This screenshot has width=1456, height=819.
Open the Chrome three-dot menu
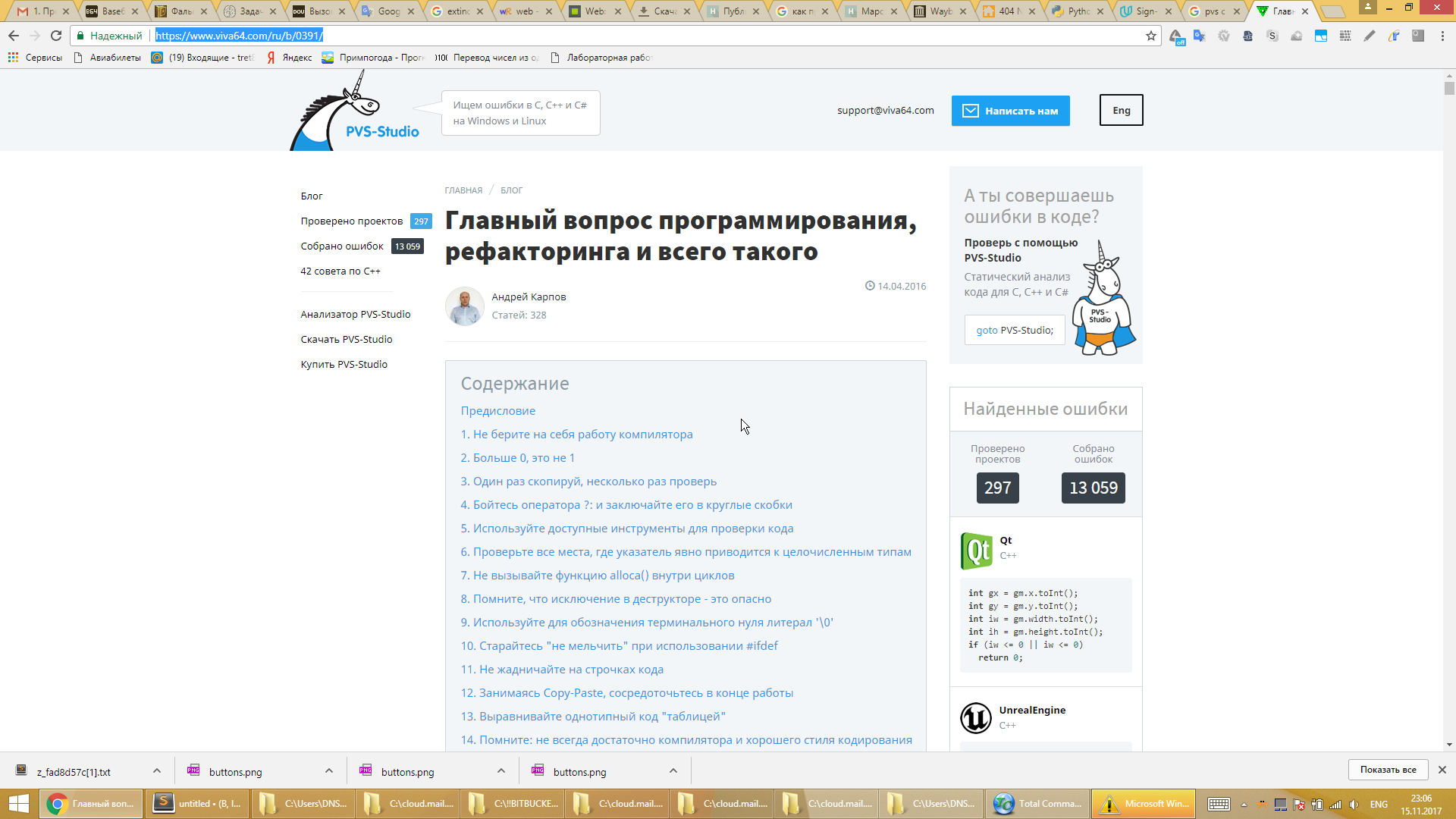(1442, 36)
